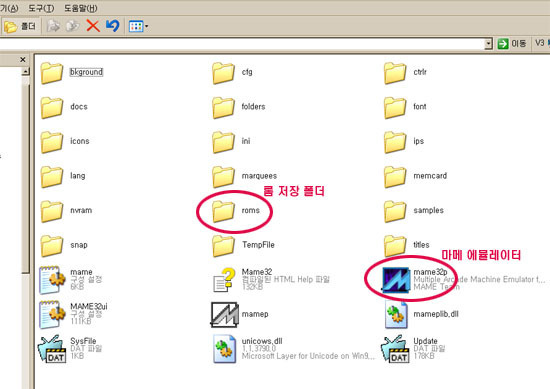The image size is (550, 389).
Task: Select the mamep executable icon
Action: tap(224, 314)
